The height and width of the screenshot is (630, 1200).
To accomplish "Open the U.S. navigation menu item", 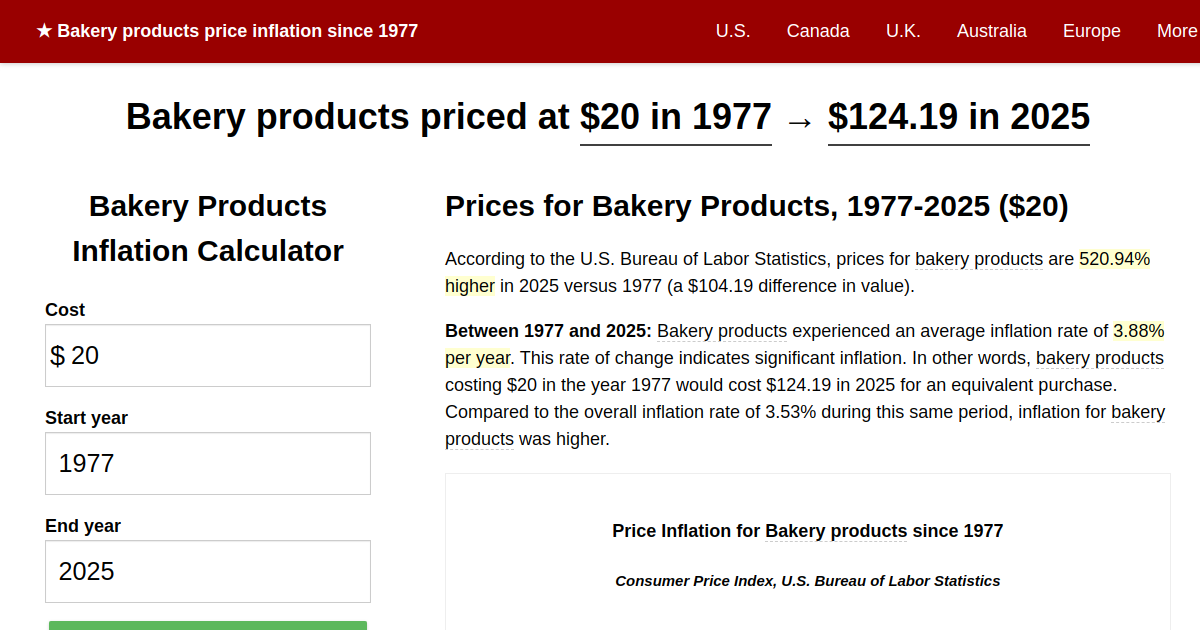I will 733,31.
